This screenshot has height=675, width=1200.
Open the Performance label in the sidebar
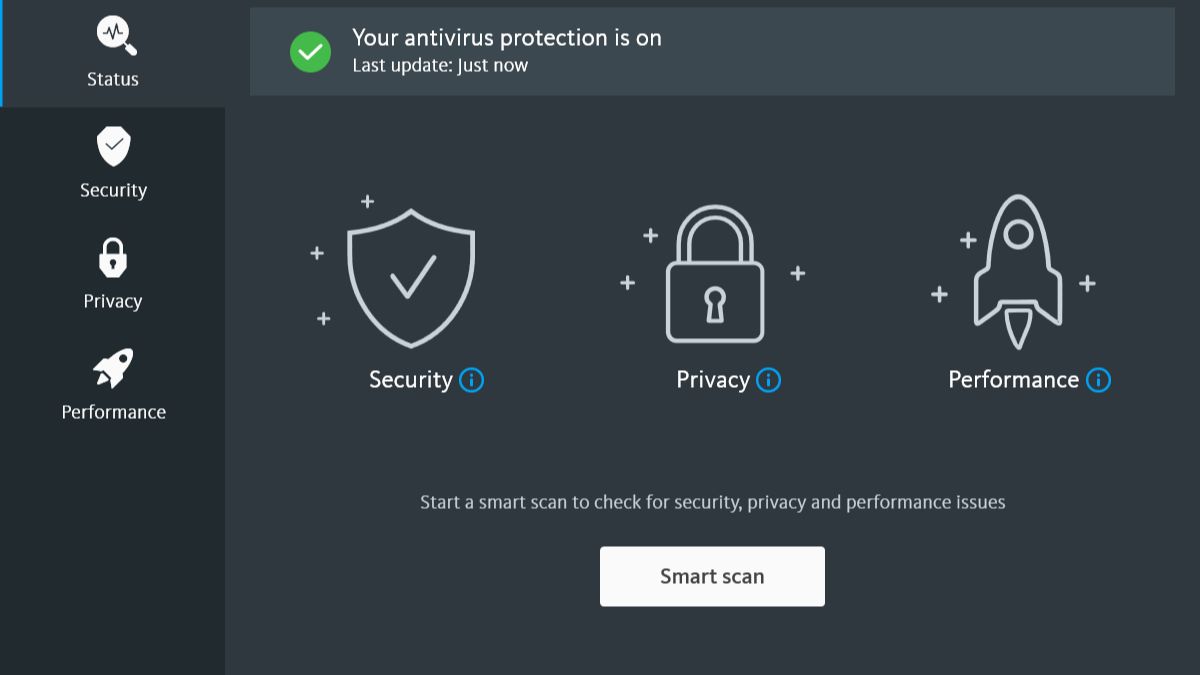113,412
